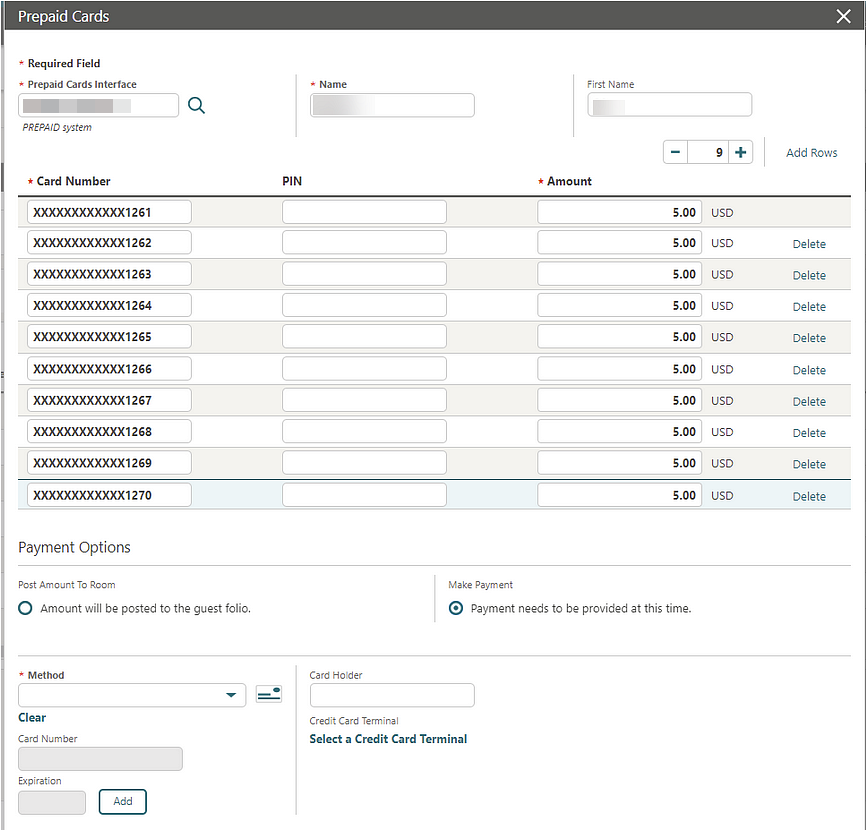
Task: Click the disabled payment Card Number field
Action: [x=100, y=759]
